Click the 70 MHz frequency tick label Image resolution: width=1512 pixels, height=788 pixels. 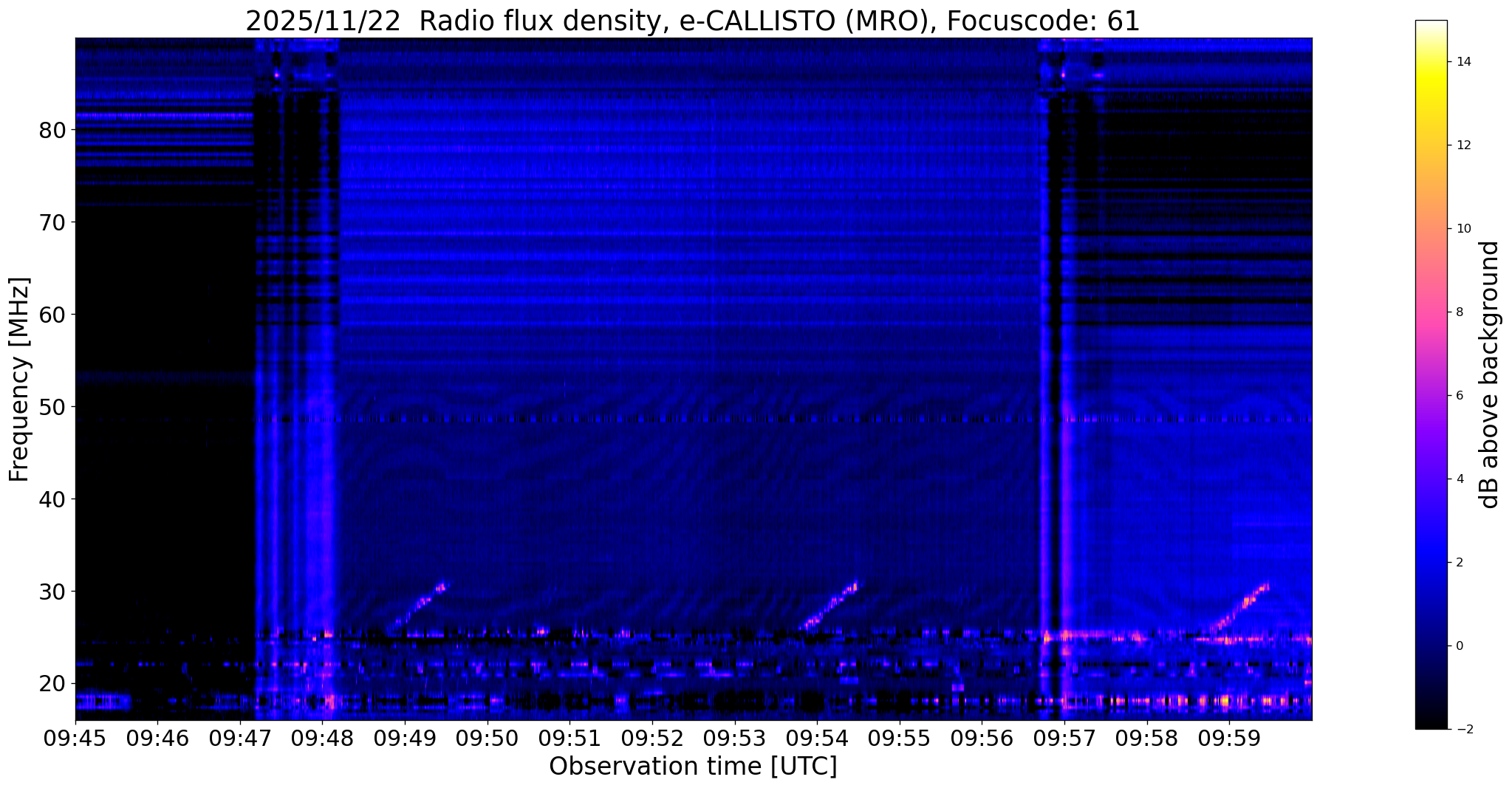(52, 222)
